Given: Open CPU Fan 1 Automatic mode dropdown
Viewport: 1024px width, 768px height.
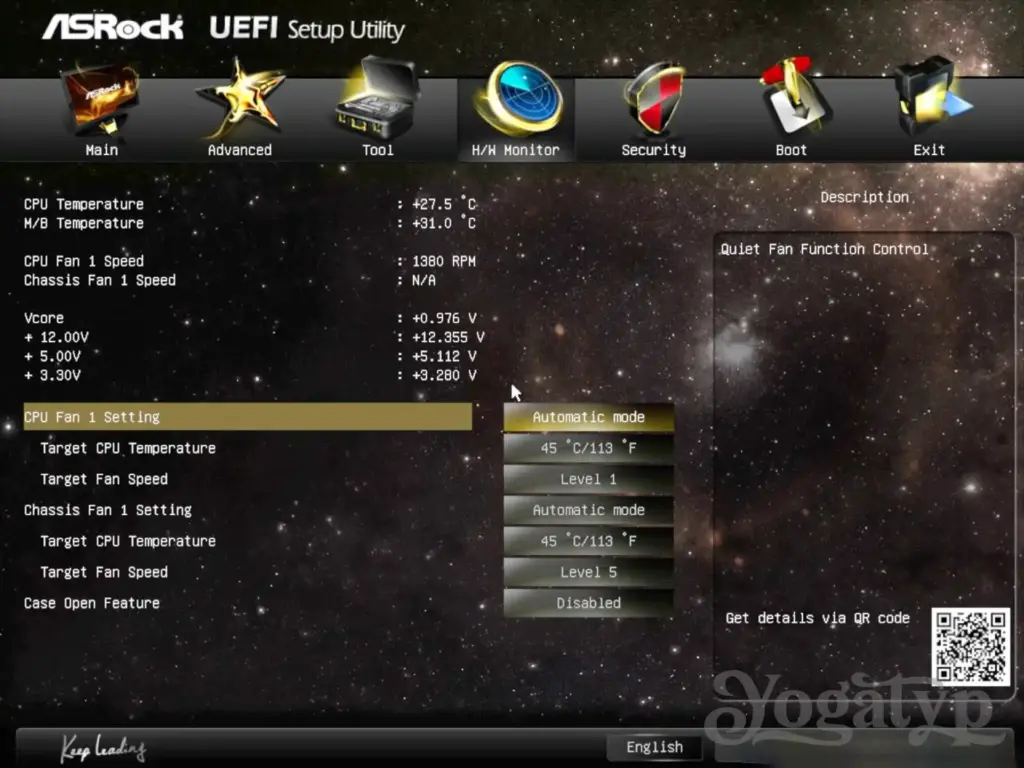Looking at the screenshot, I should tap(588, 417).
